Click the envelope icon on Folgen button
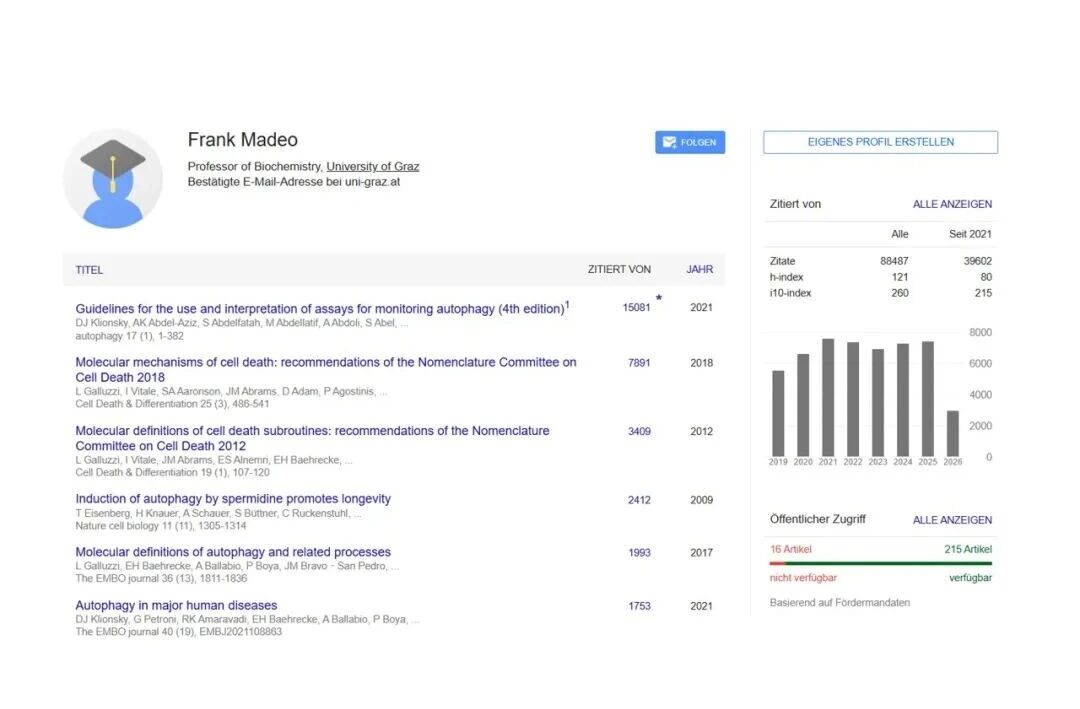The height and width of the screenshot is (709, 1080). point(669,143)
